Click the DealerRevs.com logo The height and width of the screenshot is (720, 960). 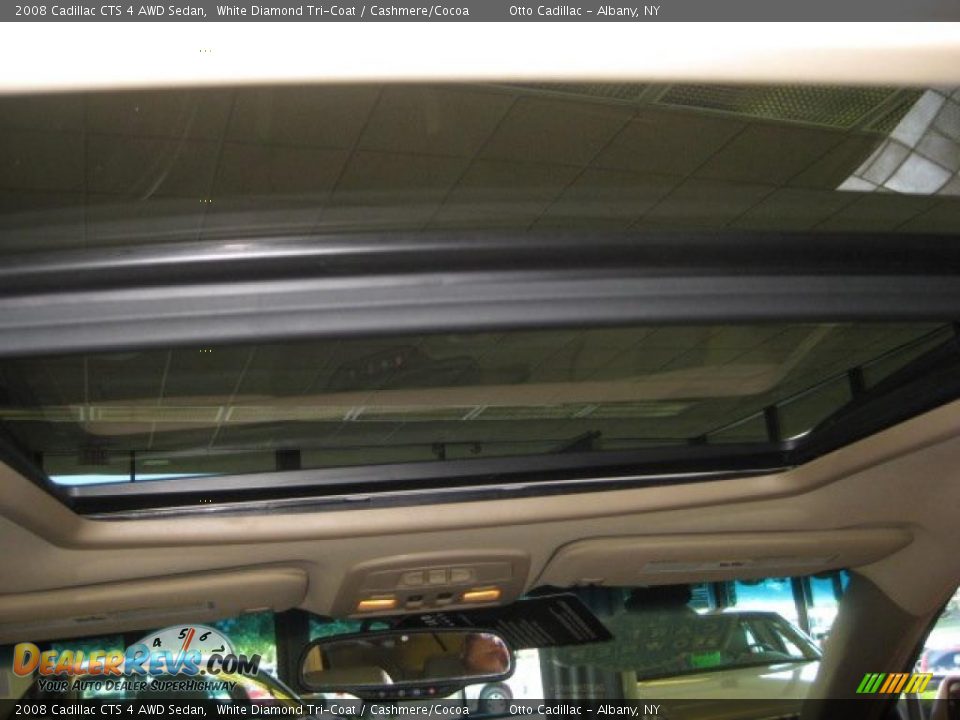[x=136, y=660]
